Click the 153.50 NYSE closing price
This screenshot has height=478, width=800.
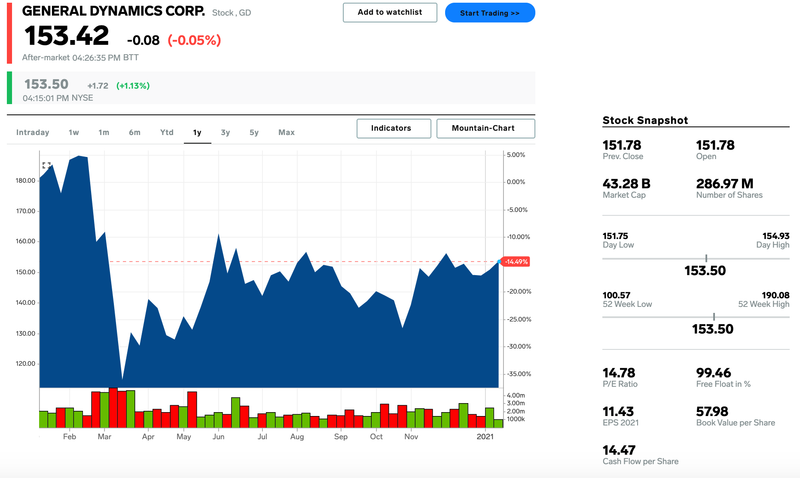pos(46,84)
